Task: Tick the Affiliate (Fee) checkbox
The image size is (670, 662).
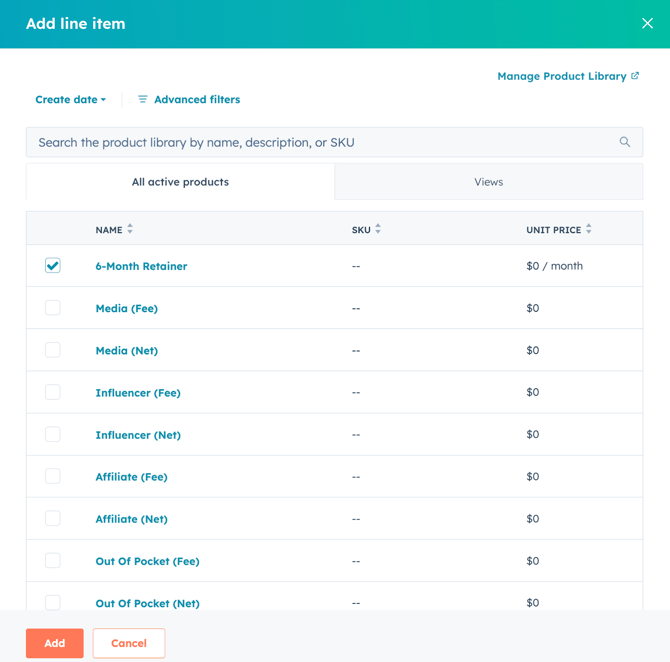Action: point(53,476)
